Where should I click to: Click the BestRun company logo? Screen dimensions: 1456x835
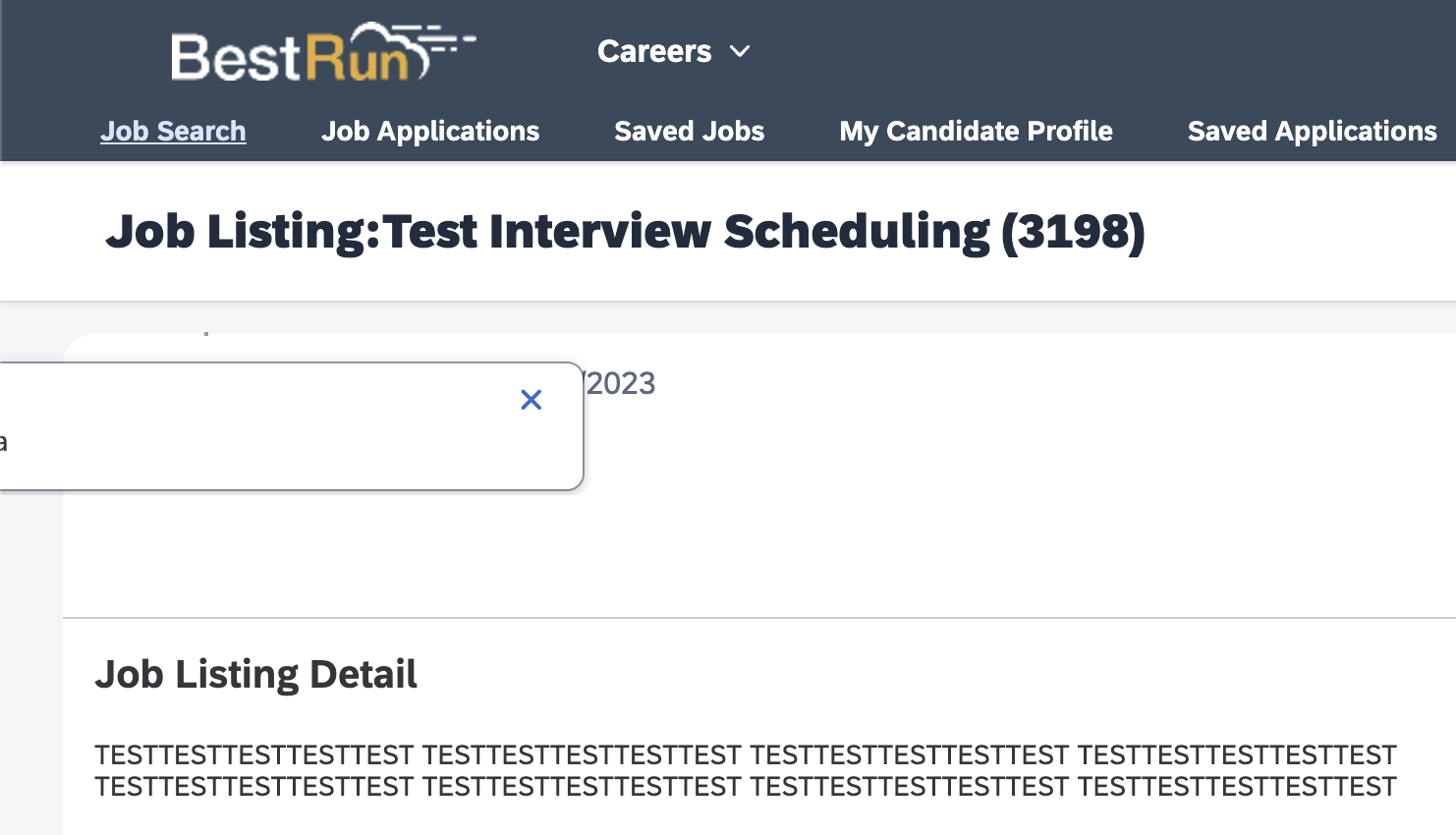click(x=323, y=52)
